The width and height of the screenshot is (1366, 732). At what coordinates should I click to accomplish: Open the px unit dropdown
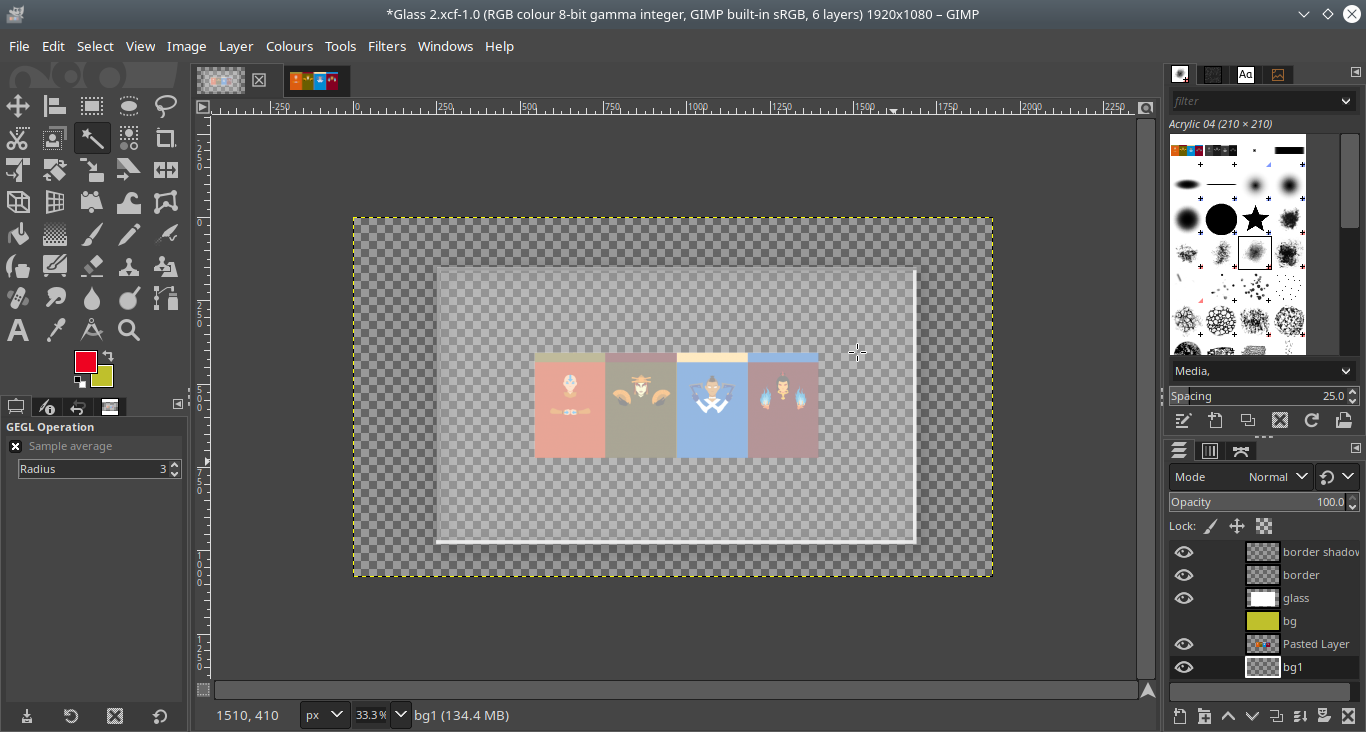coord(326,715)
